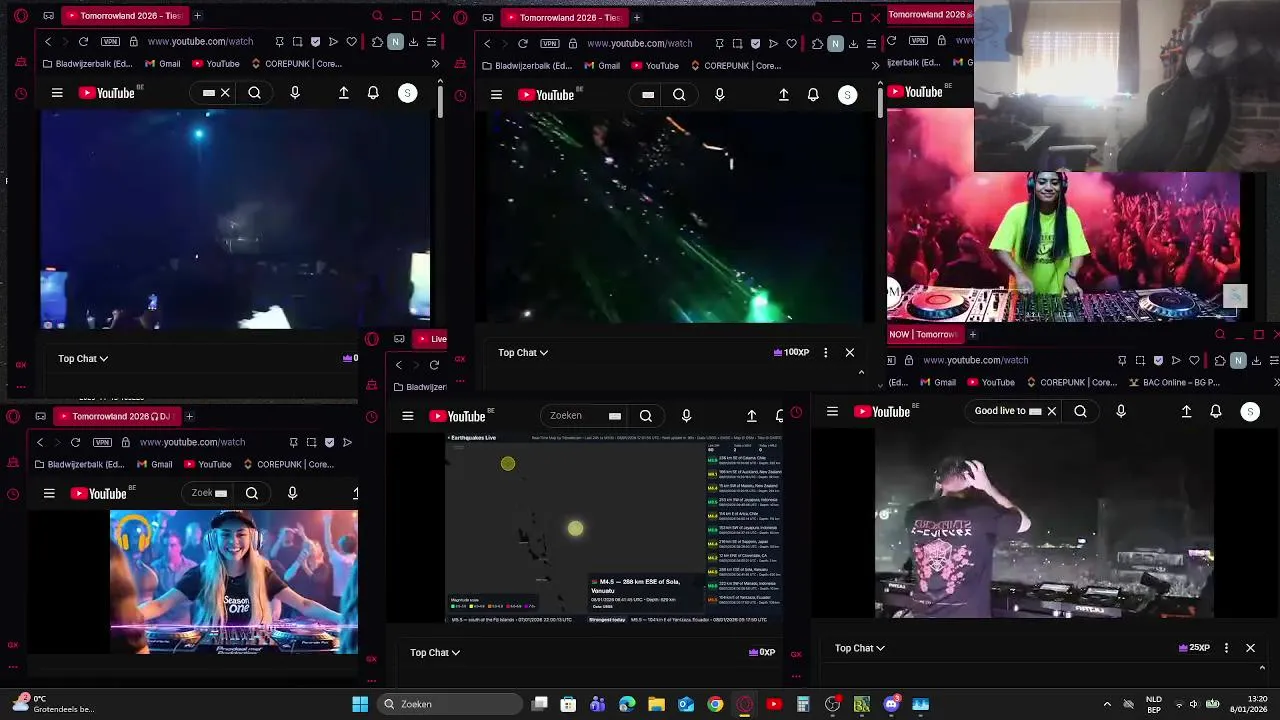Show hidden system tray icons
The height and width of the screenshot is (720, 1280).
tap(1107, 704)
